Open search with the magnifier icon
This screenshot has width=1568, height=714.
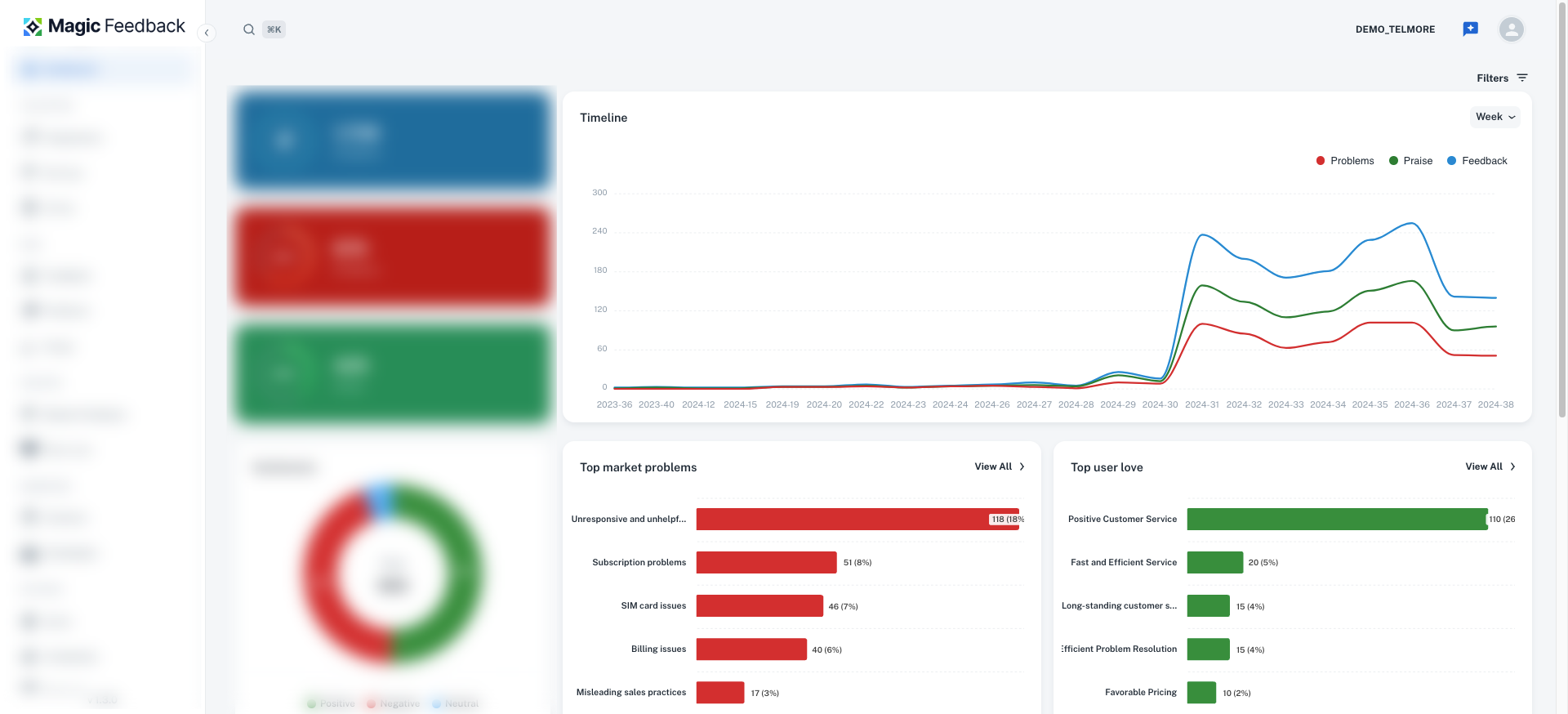[249, 29]
